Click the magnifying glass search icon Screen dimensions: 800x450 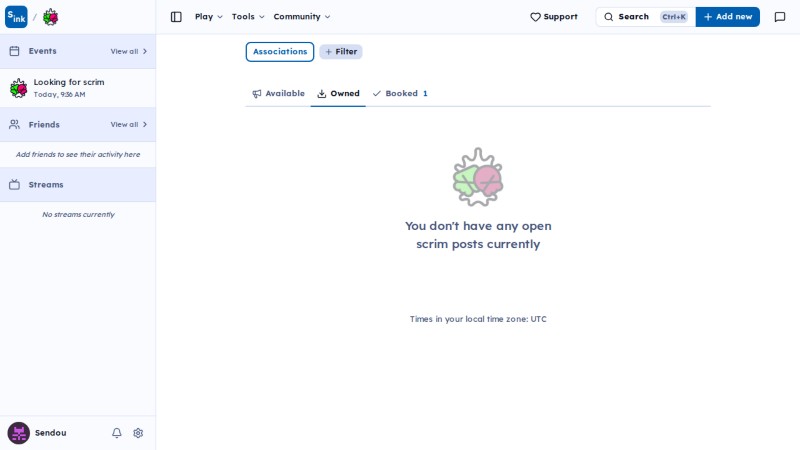tap(609, 17)
